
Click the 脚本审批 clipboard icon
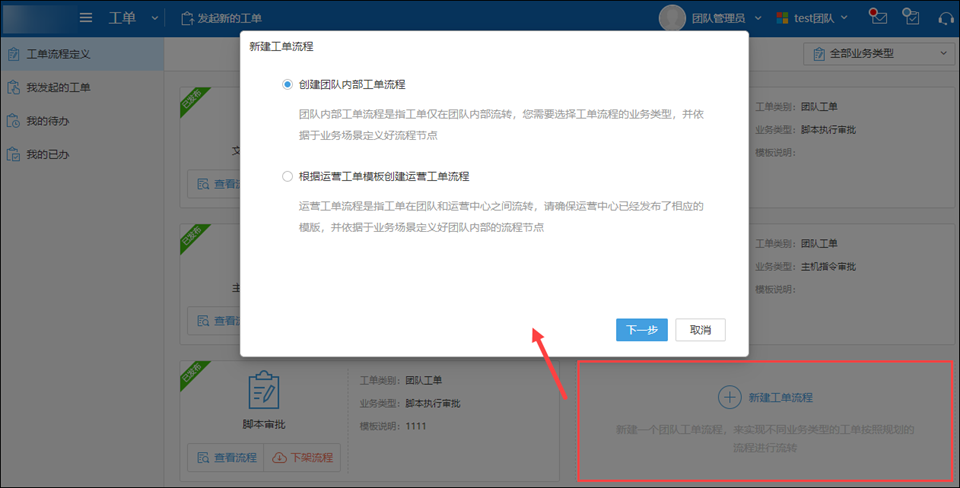(264, 389)
